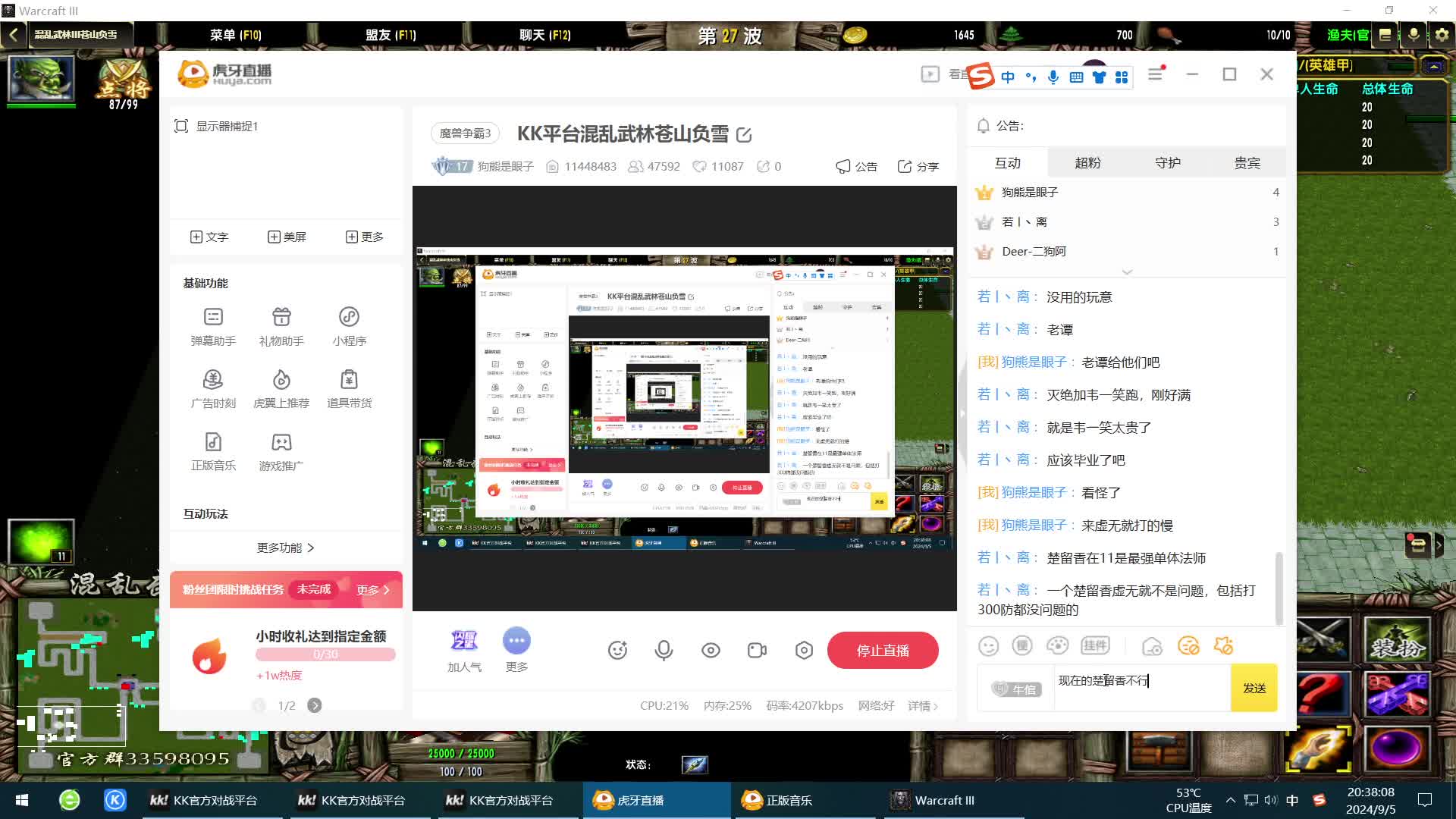Image resolution: width=1456 pixels, height=819 pixels.
Task: Open the 弹幕助手 tool in Huya
Action: [213, 326]
